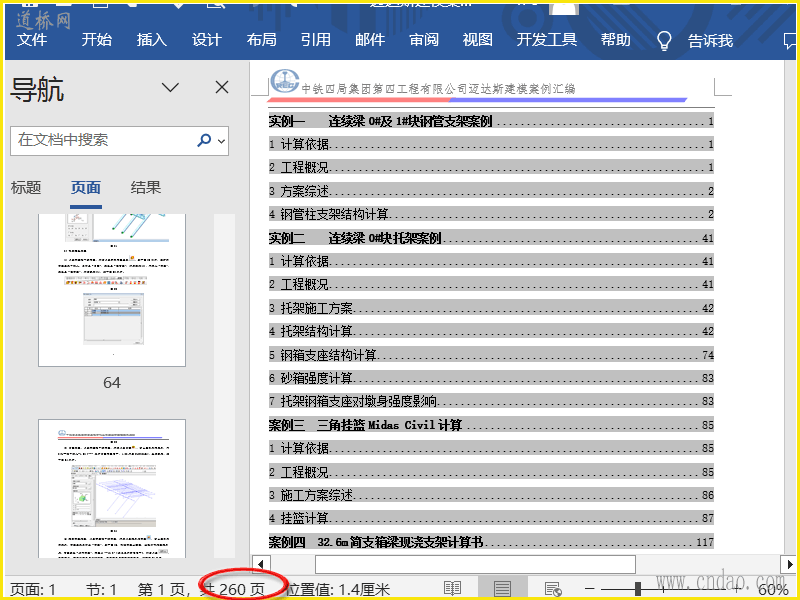Close the 导航 navigation pane

pyautogui.click(x=222, y=87)
